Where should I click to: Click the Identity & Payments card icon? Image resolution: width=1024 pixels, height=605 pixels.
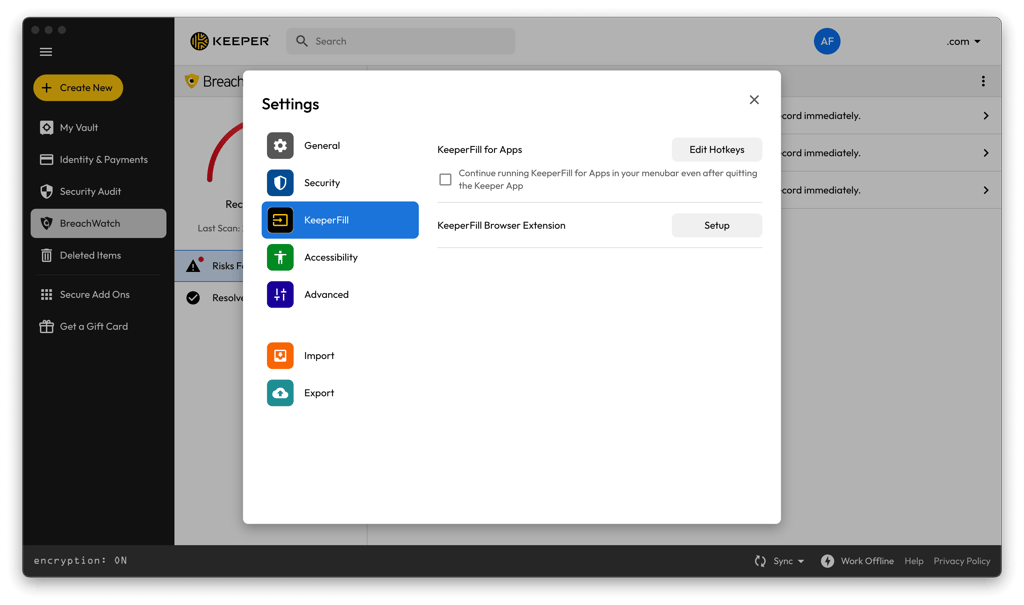[x=46, y=159]
